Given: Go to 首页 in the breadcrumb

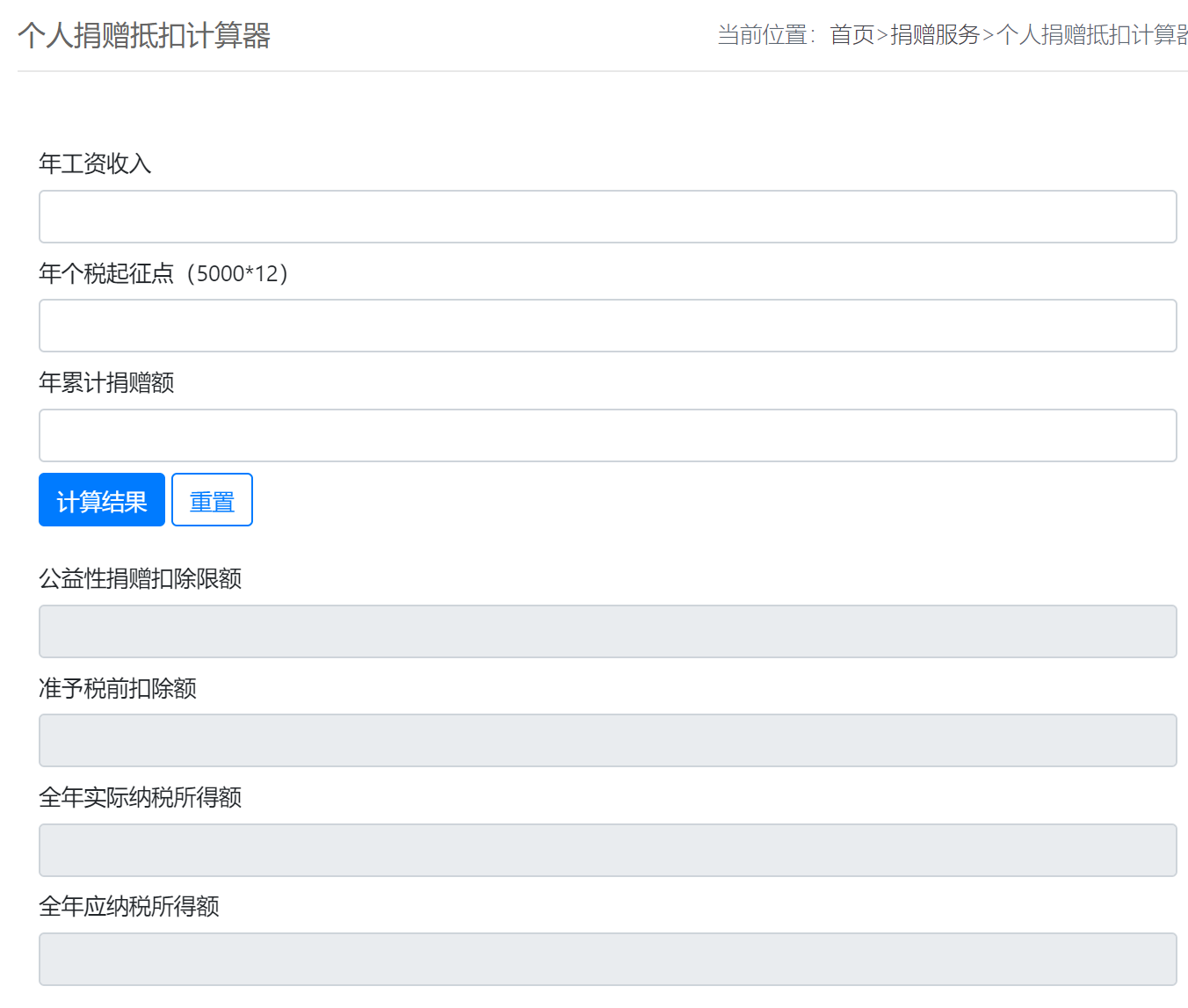Looking at the screenshot, I should [851, 35].
